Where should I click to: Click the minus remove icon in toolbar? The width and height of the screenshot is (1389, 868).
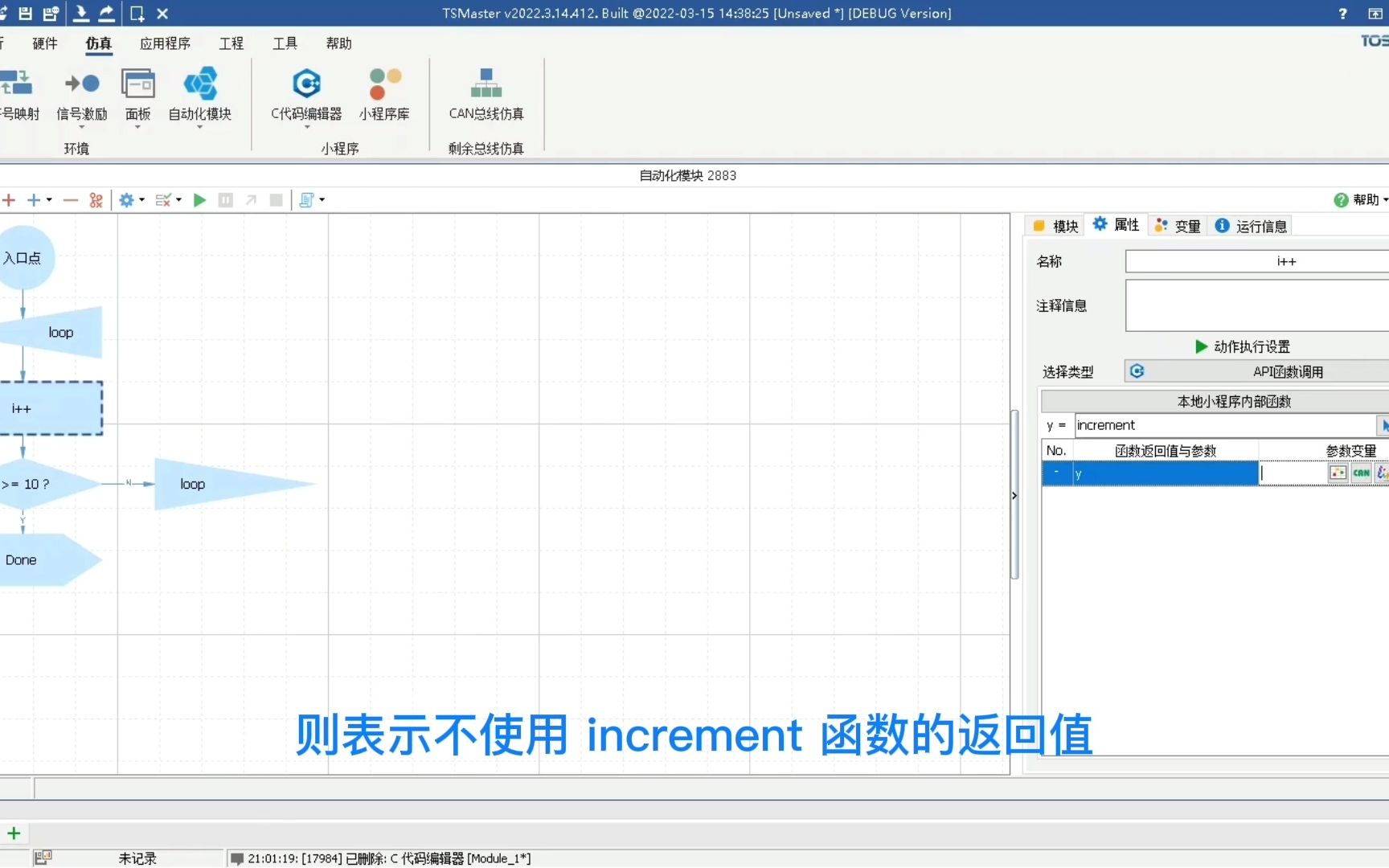(x=71, y=200)
